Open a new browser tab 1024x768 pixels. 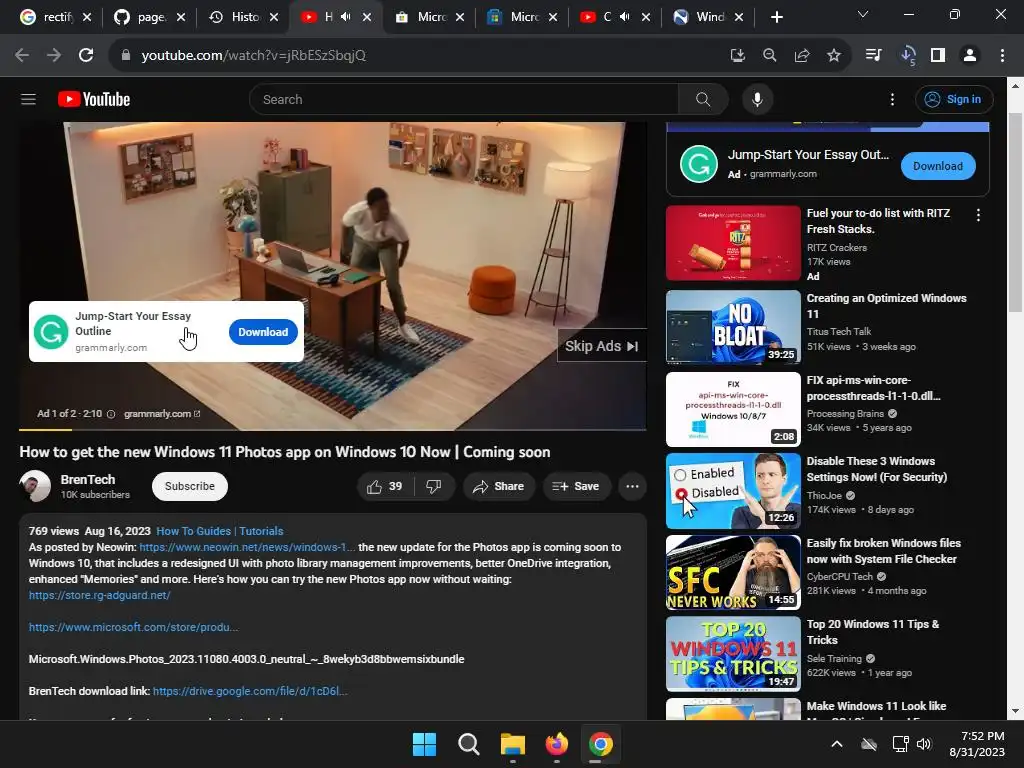776,17
